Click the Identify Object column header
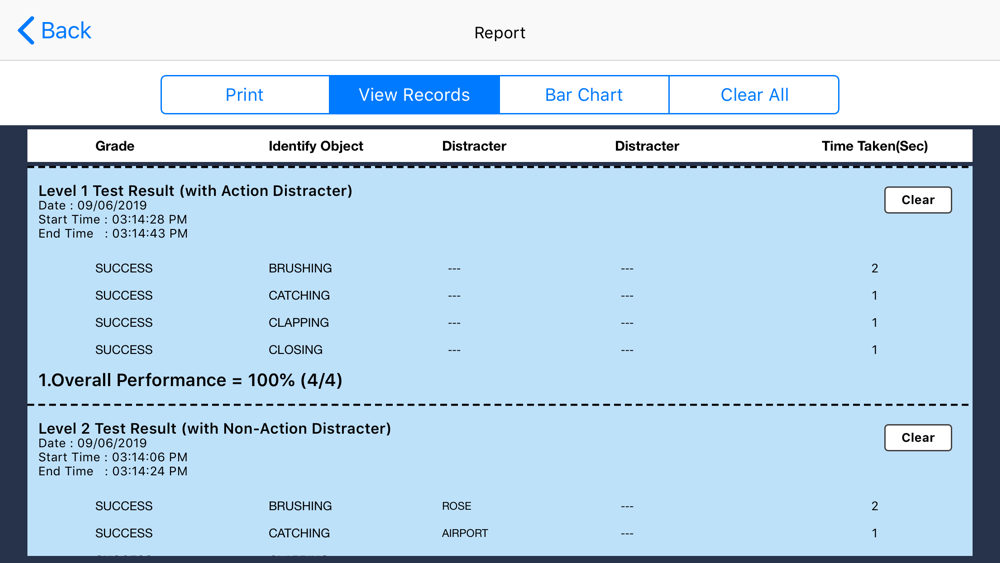 tap(316, 146)
